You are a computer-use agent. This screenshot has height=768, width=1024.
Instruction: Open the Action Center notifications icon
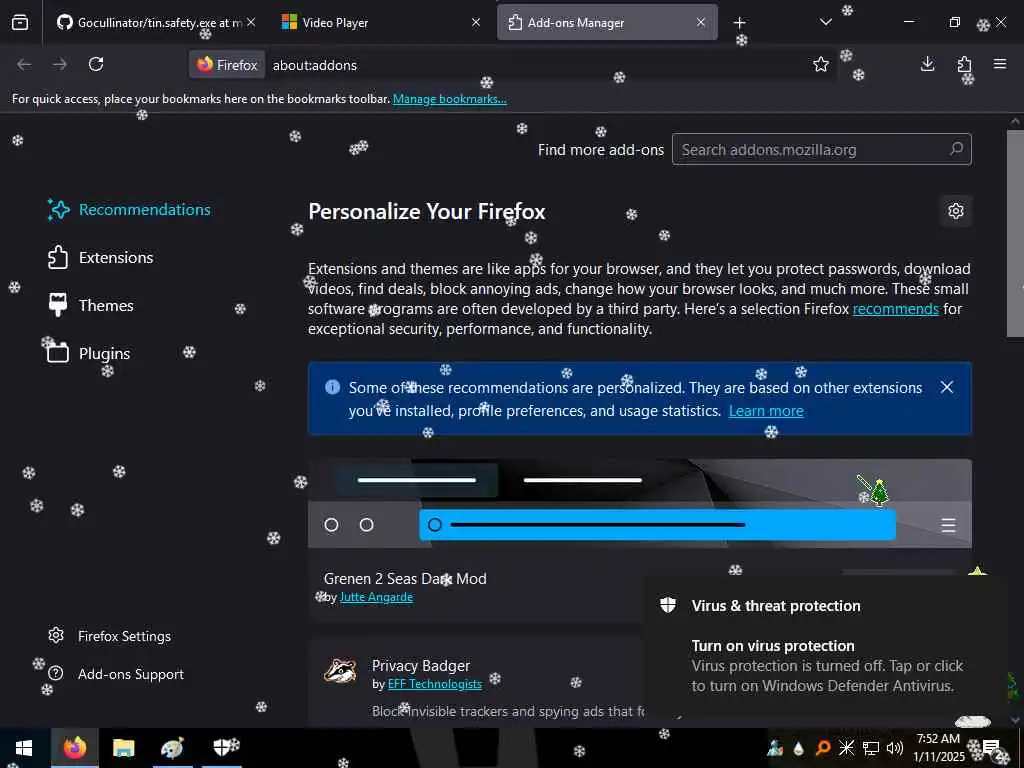pyautogui.click(x=991, y=748)
